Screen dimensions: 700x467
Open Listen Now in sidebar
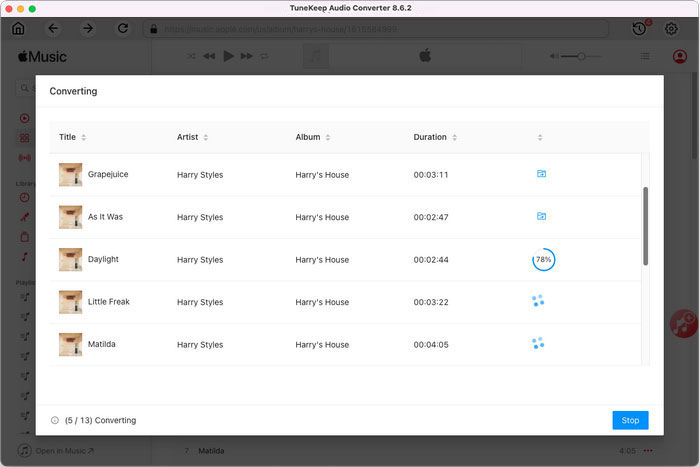pyautogui.click(x=25, y=118)
